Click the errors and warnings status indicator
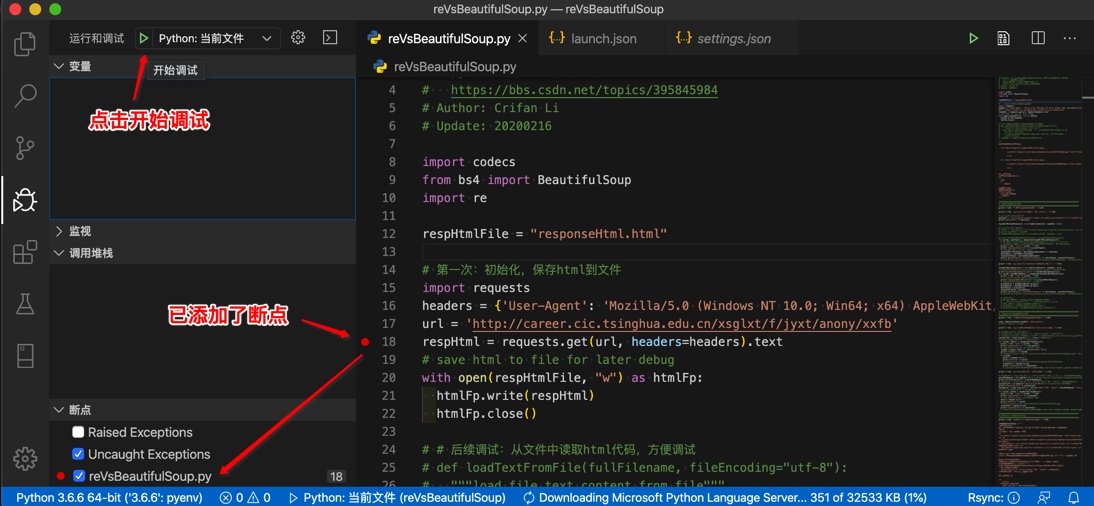Image resolution: width=1094 pixels, height=506 pixels. 245,498
